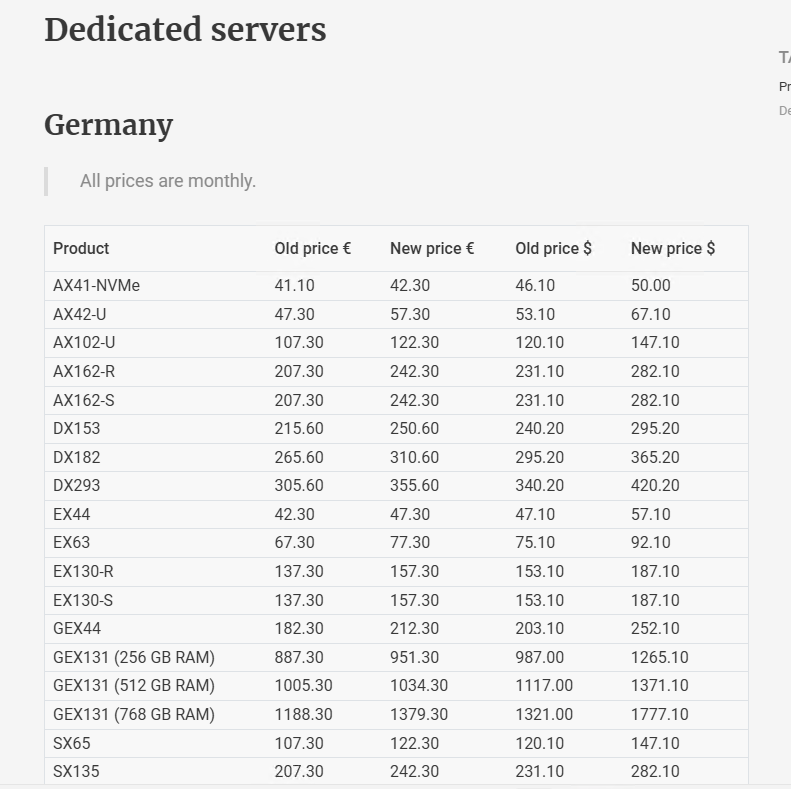Click the AX41-NVMe product name

pyautogui.click(x=96, y=285)
